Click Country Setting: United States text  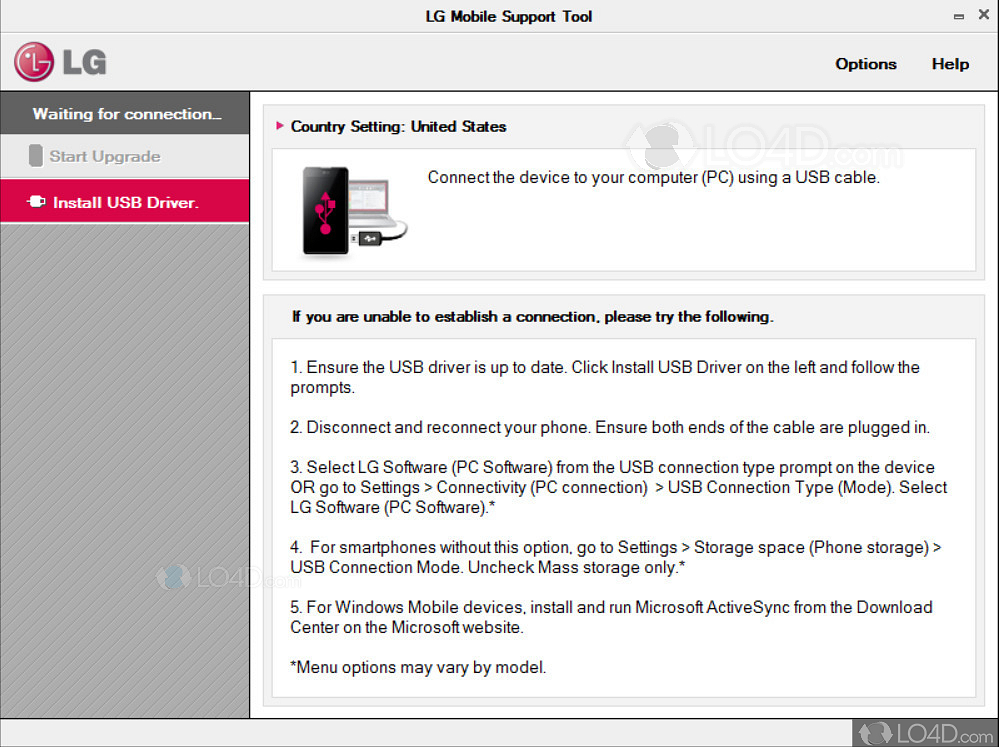(398, 126)
